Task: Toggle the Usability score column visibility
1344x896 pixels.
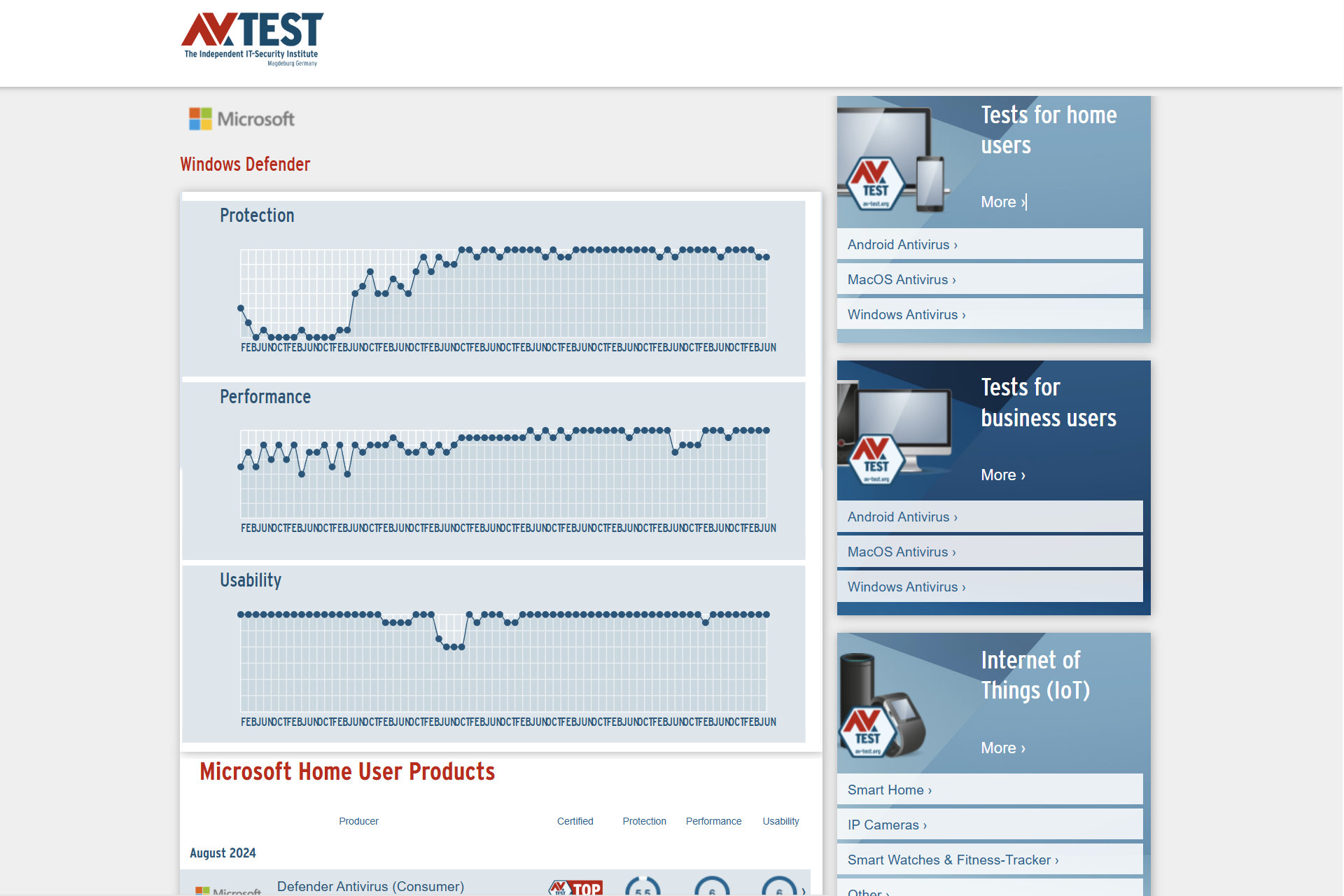Action: click(x=780, y=820)
